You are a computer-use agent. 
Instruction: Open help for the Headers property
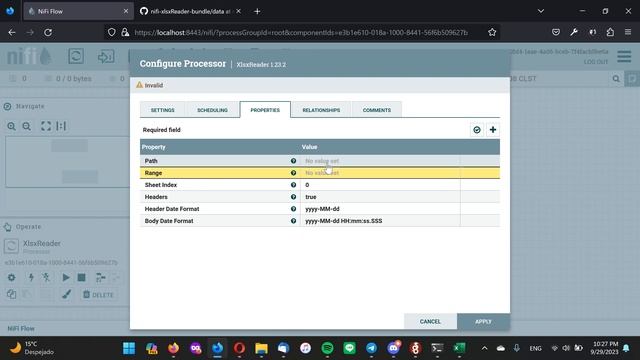(x=293, y=197)
